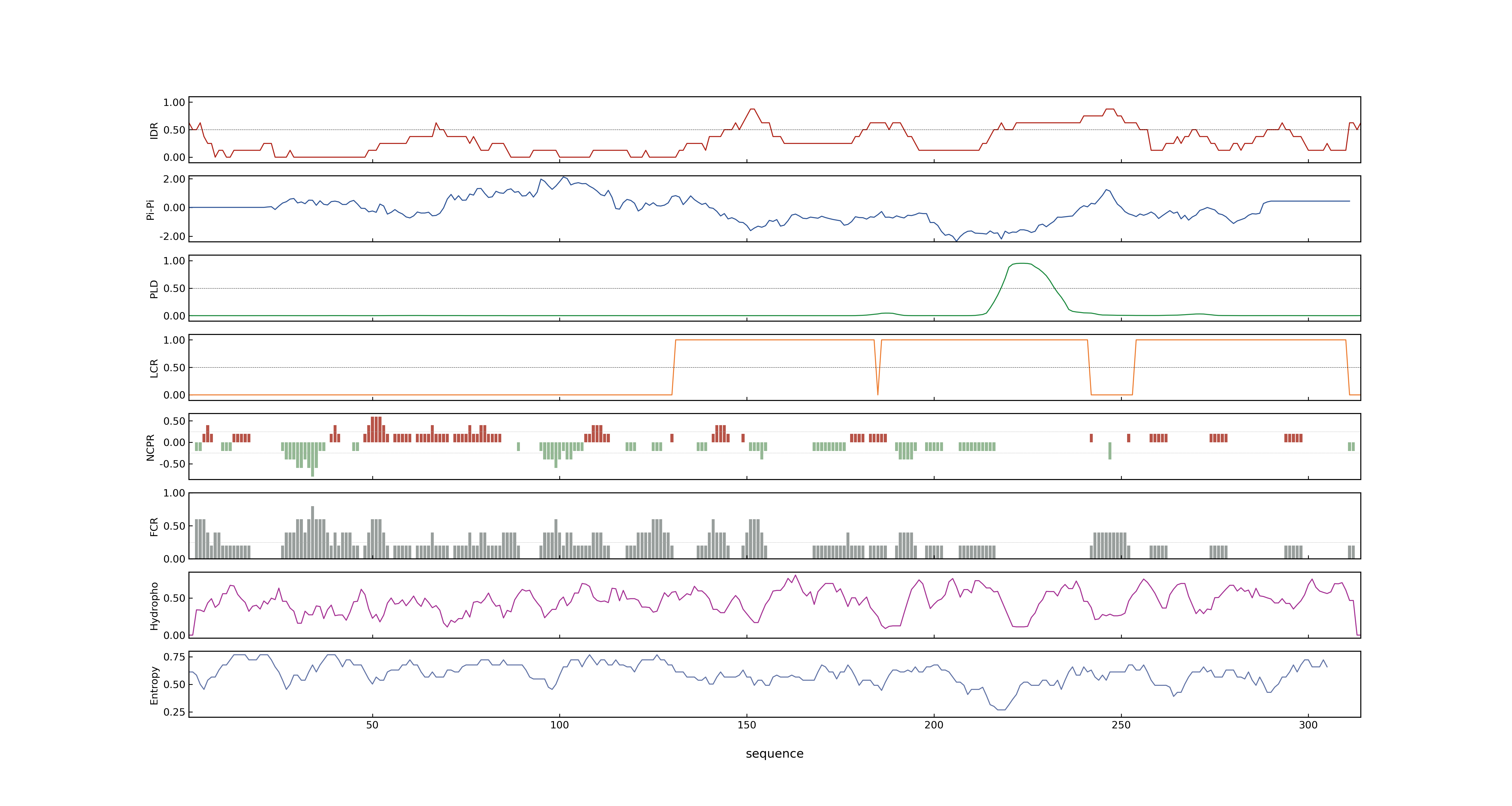The height and width of the screenshot is (806, 1512).
Task: Click the x-axis tick label 300
Action: click(1308, 725)
